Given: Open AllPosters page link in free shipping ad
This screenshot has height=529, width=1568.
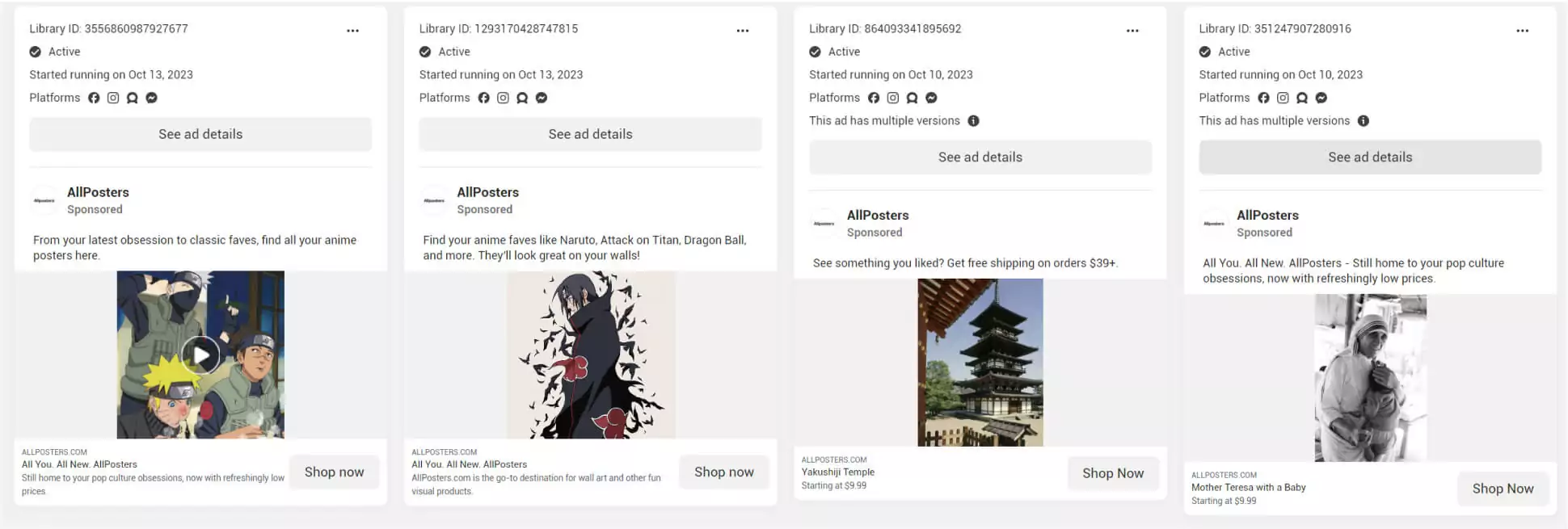Looking at the screenshot, I should pyautogui.click(x=878, y=216).
